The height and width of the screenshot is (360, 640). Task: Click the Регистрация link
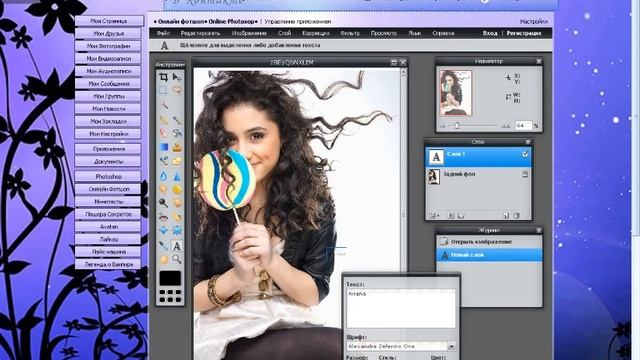[x=524, y=33]
